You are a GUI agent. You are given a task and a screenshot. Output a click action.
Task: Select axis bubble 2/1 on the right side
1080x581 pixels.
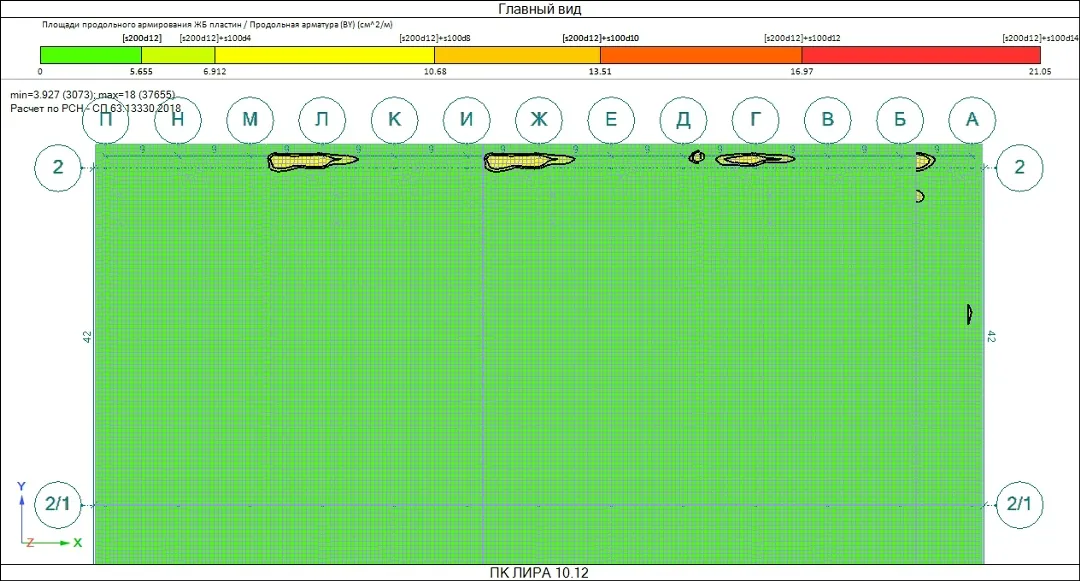[1019, 504]
